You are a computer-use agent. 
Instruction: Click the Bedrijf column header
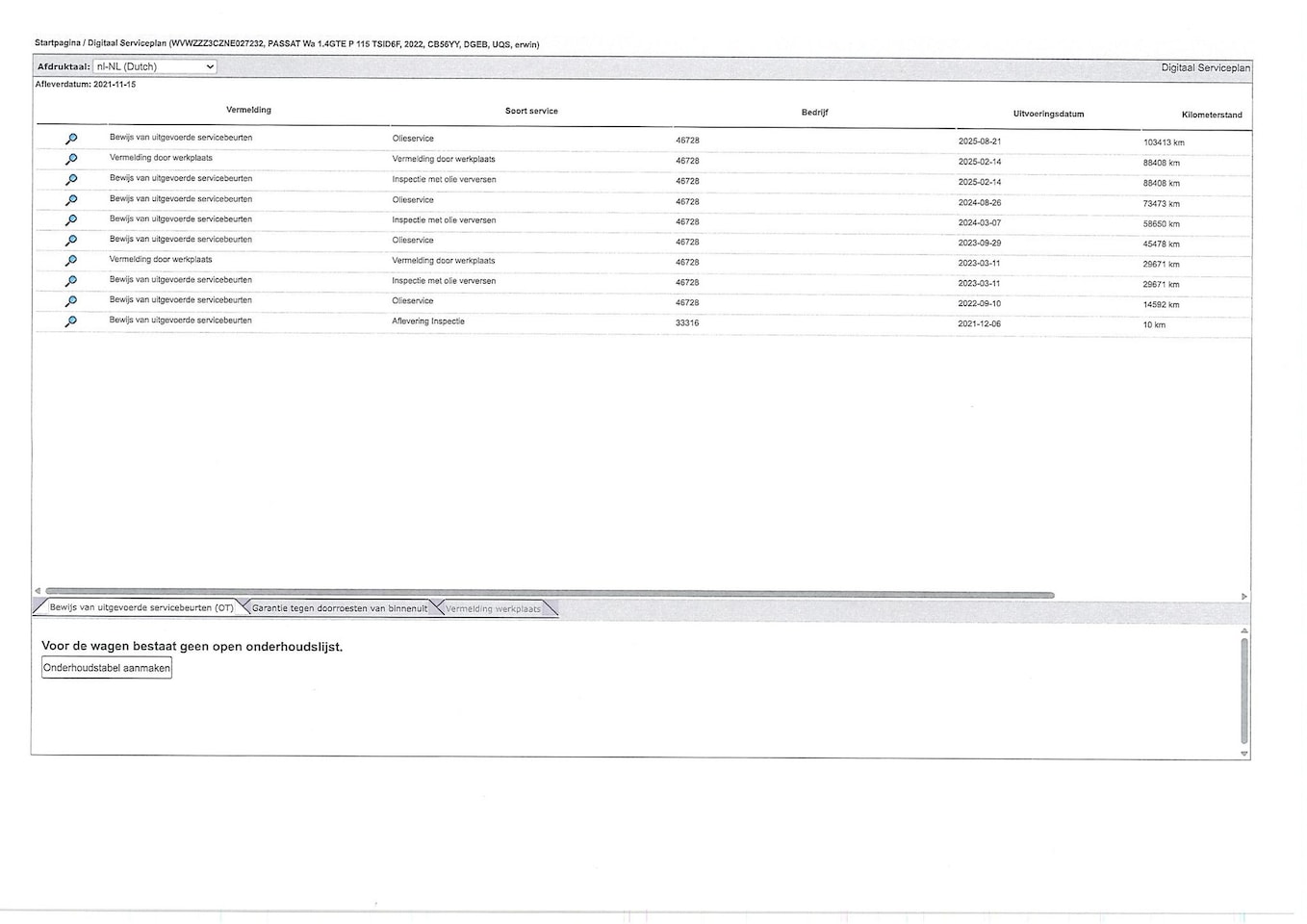pyautogui.click(x=814, y=113)
